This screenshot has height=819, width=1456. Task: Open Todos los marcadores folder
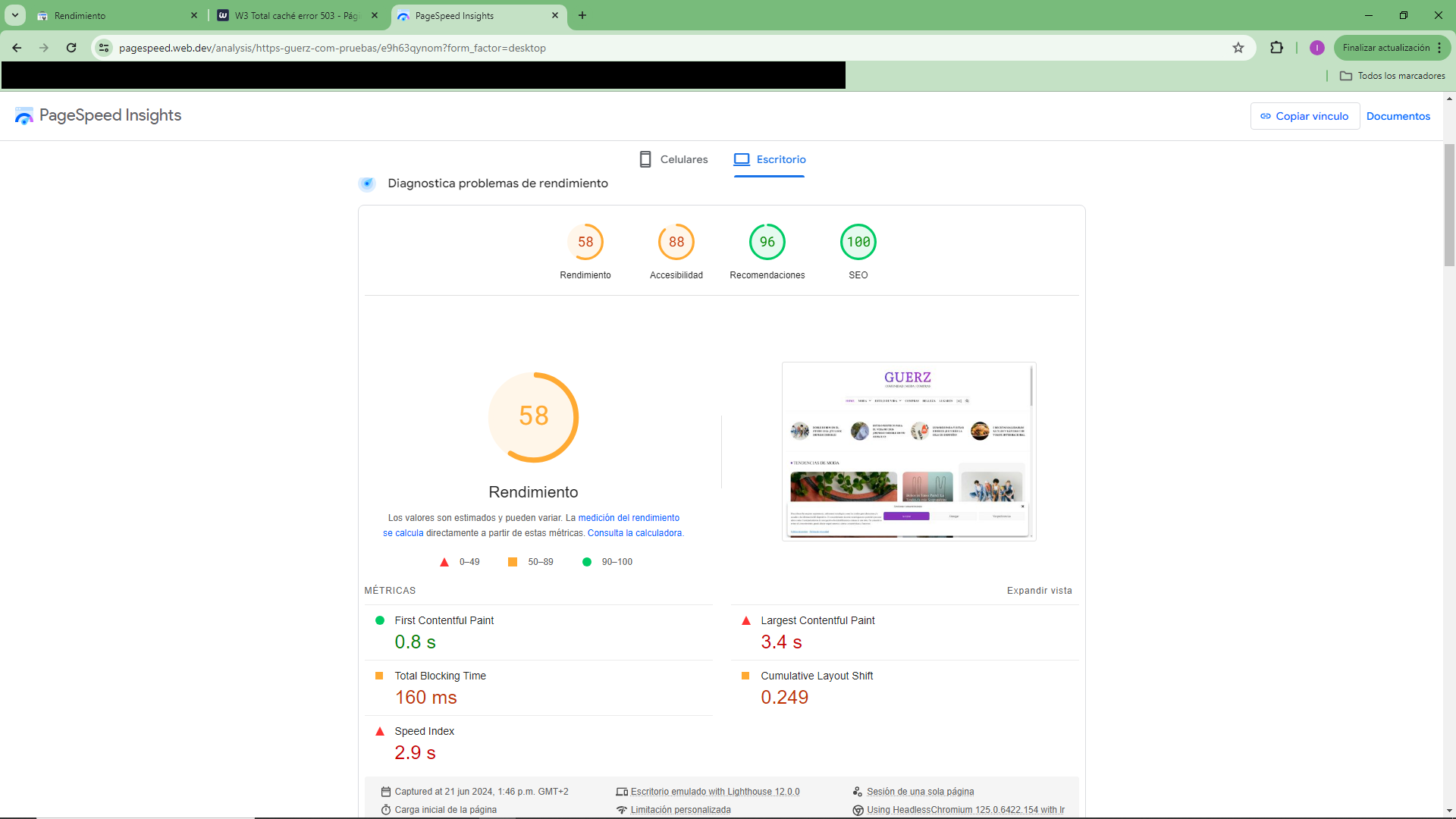click(1392, 76)
